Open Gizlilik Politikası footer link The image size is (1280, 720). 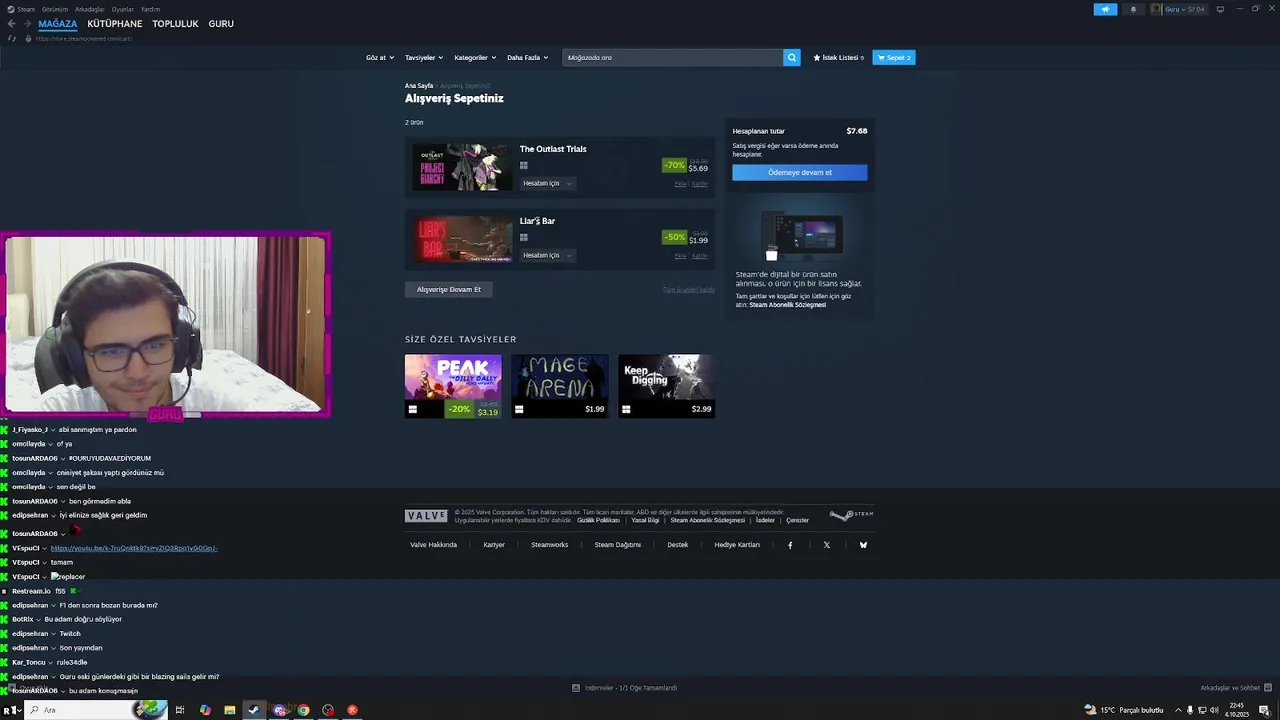tap(599, 520)
